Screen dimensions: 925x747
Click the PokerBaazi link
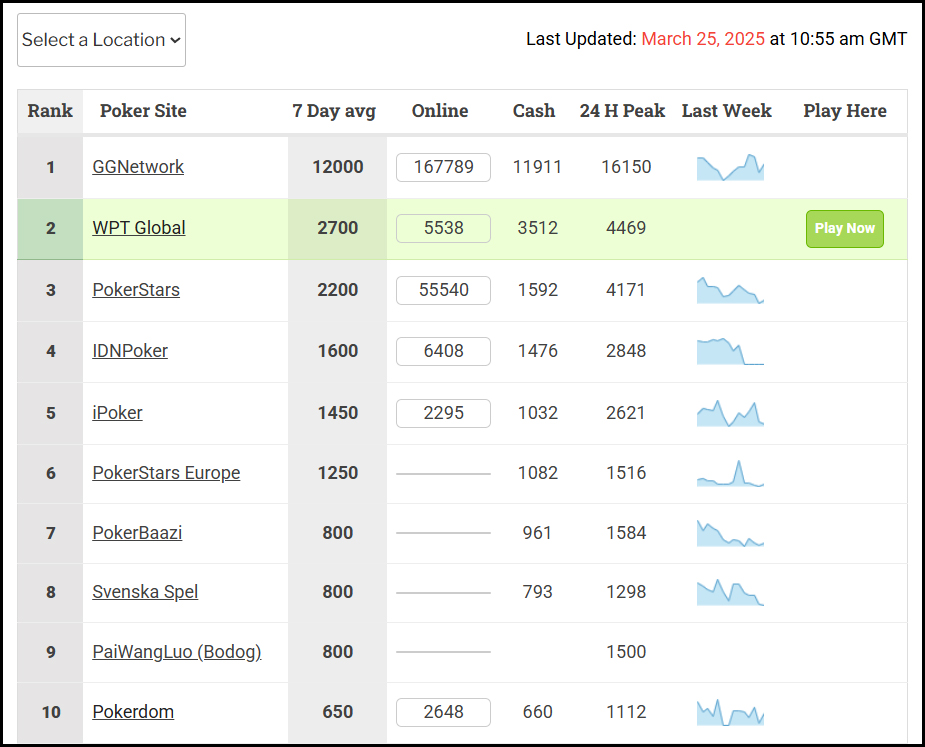point(137,533)
